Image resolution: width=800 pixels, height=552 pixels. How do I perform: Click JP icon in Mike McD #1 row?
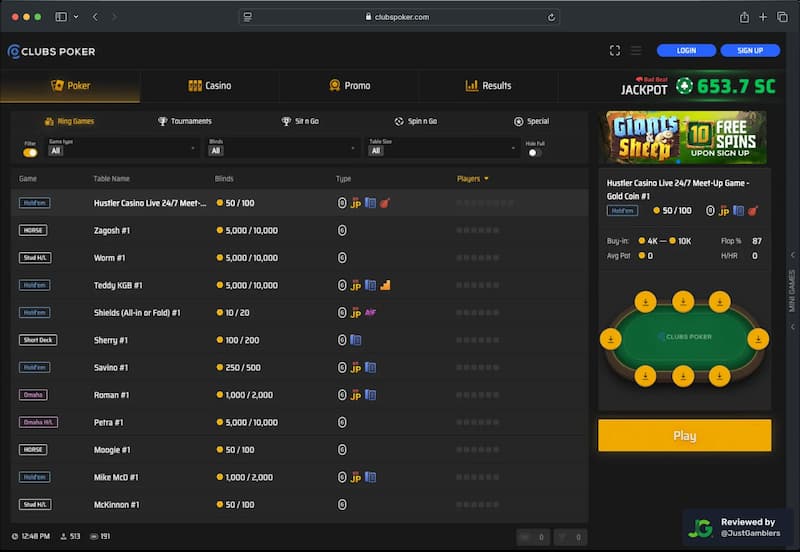click(356, 478)
